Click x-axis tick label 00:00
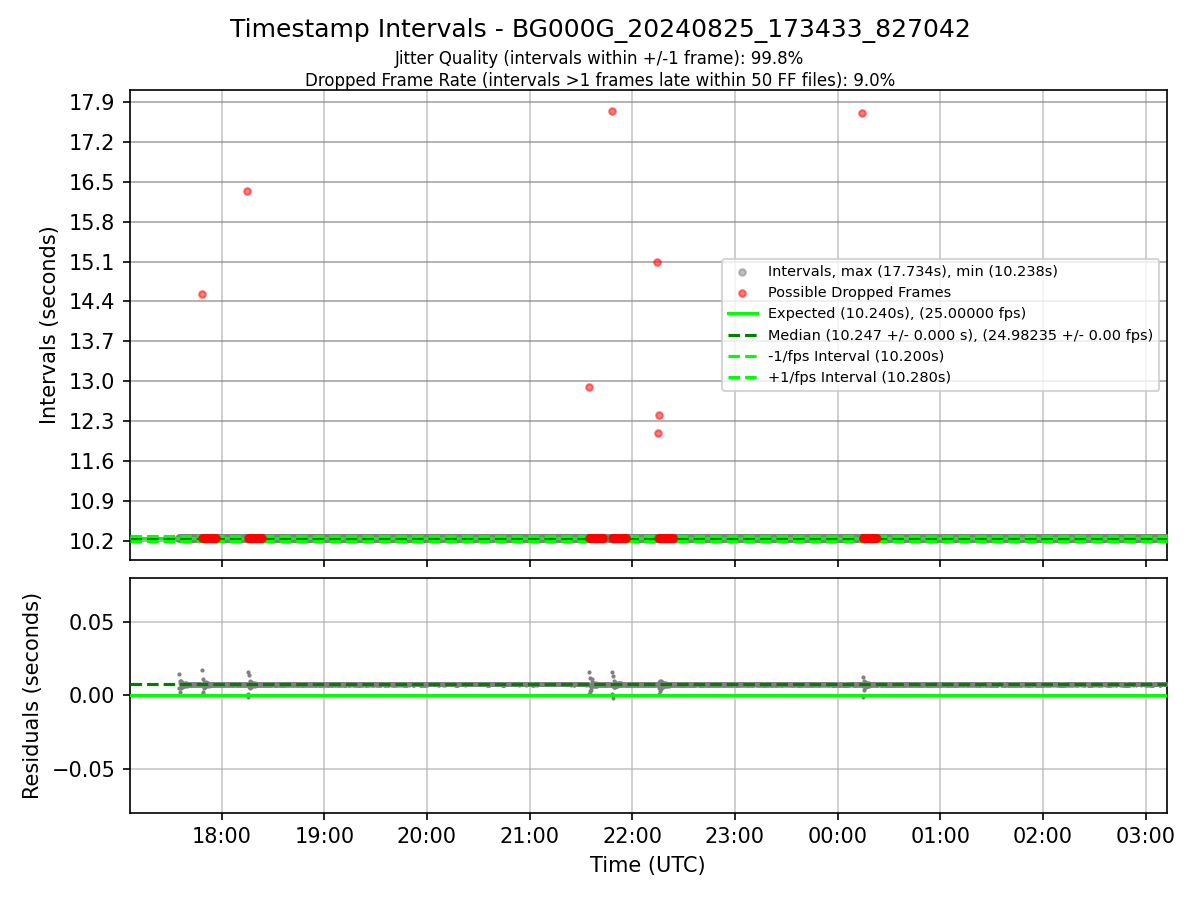Screen dimensions: 1200x900 [837, 835]
